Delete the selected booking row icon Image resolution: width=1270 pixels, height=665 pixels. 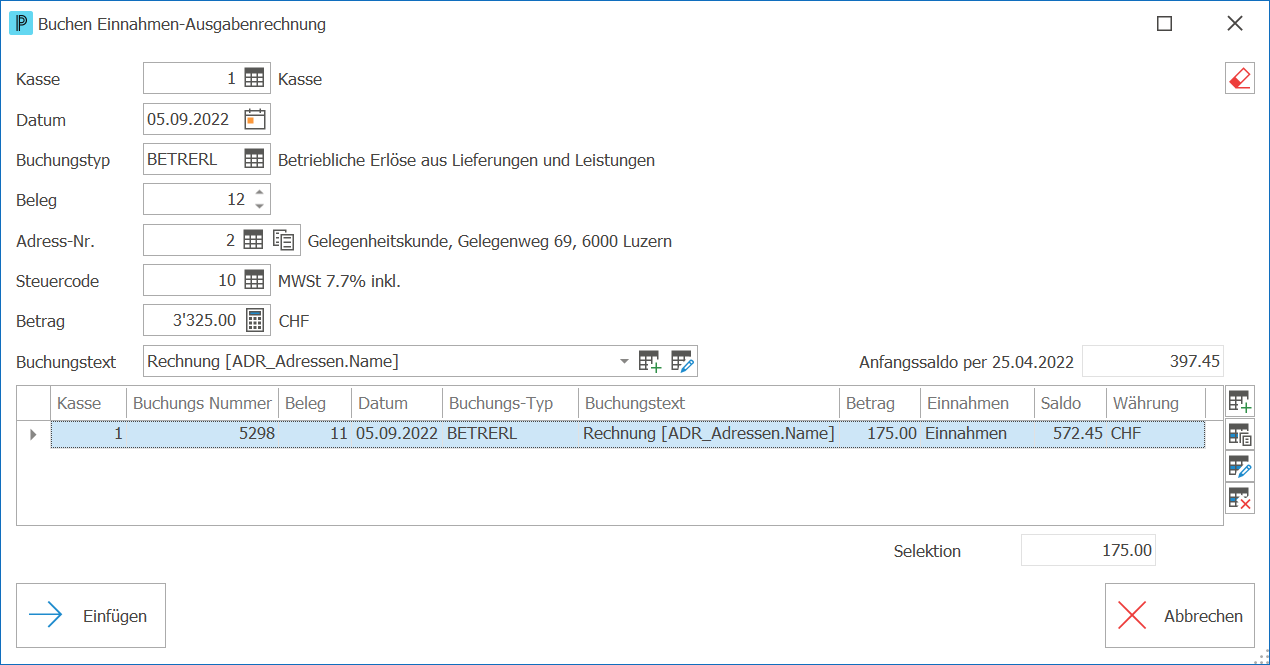click(x=1240, y=498)
